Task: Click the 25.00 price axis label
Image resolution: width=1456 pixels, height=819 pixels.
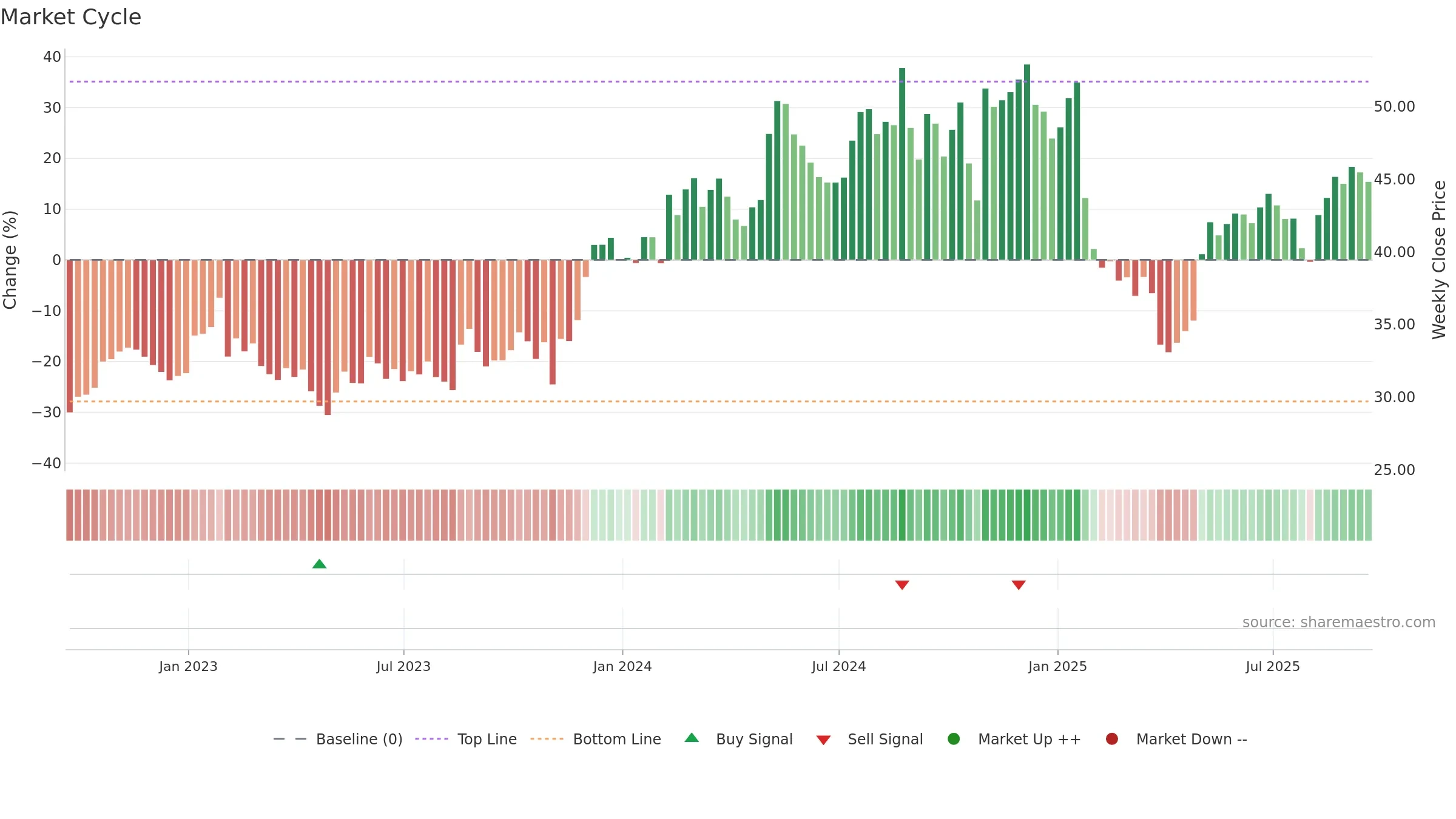Action: 1394,470
